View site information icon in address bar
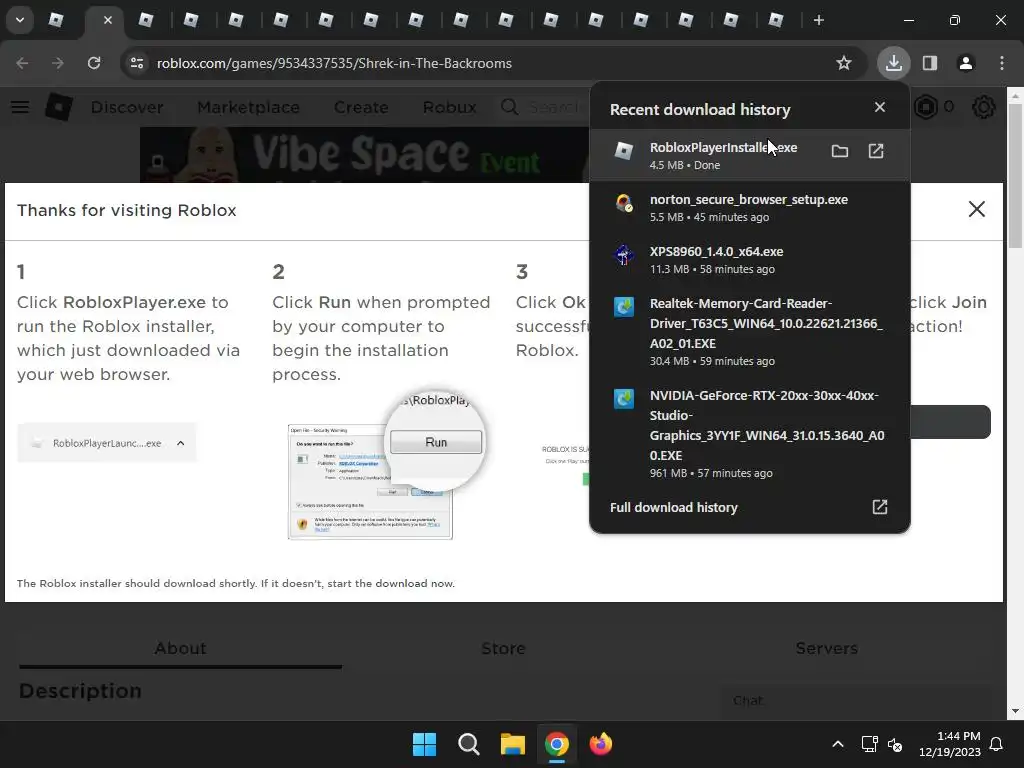The image size is (1024, 768). [x=137, y=63]
